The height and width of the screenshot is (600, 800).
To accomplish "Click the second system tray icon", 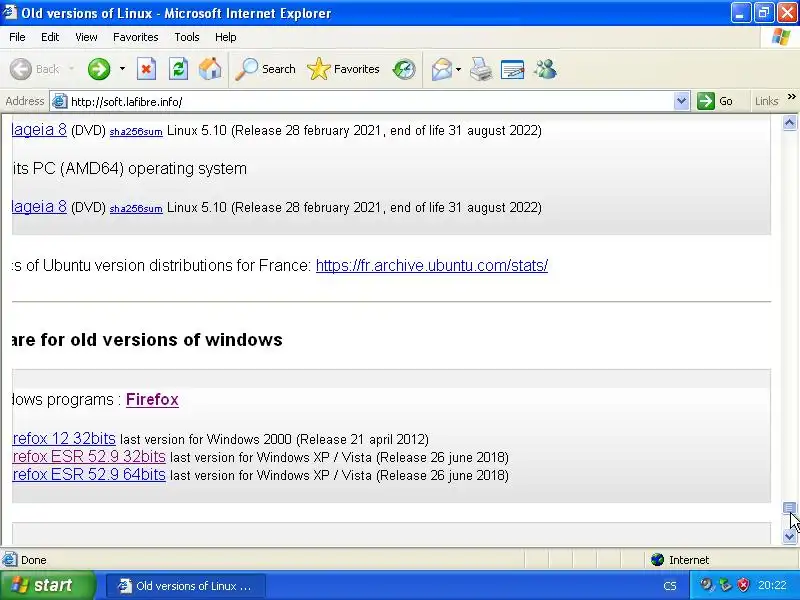I will click(x=725, y=585).
